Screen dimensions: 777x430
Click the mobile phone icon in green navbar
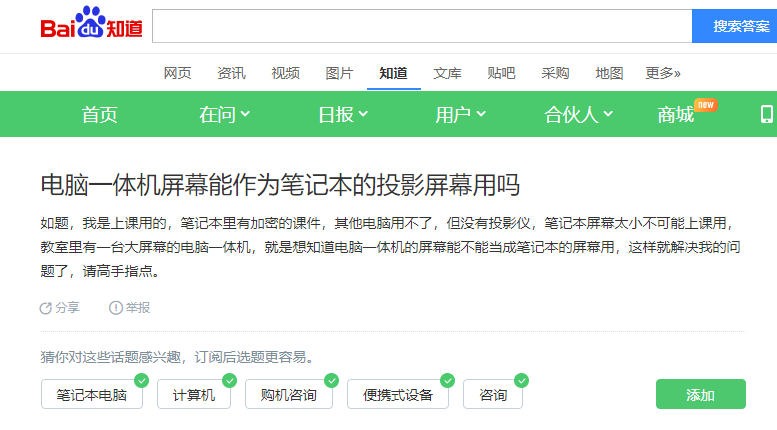click(x=767, y=114)
